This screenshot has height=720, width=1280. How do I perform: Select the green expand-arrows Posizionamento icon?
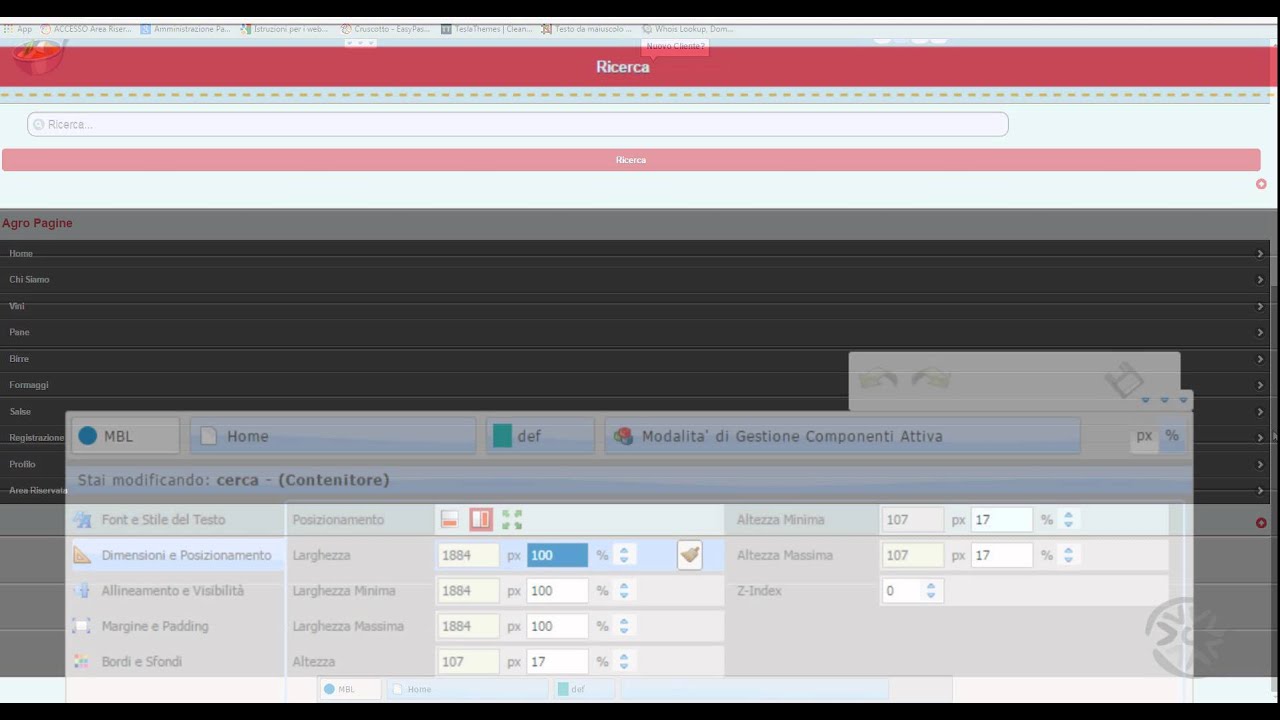[x=512, y=520]
